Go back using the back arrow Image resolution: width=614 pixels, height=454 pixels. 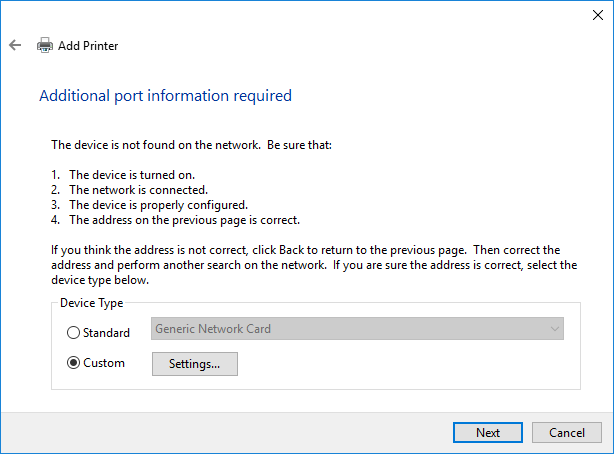tap(15, 45)
